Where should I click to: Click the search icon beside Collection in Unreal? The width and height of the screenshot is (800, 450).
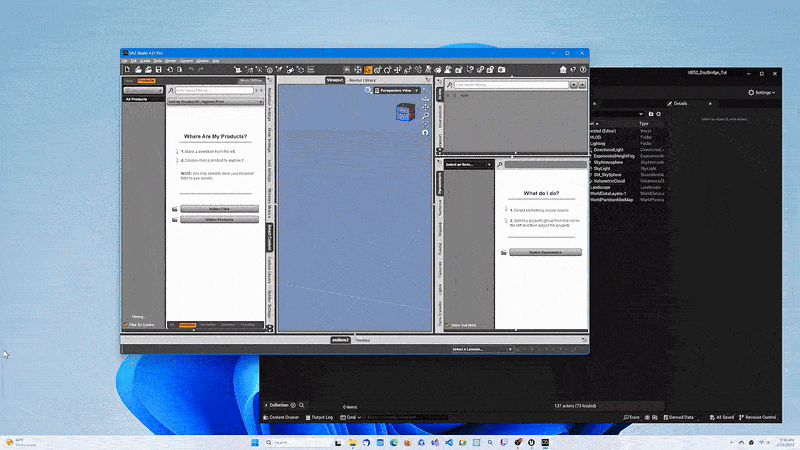pyautogui.click(x=302, y=405)
